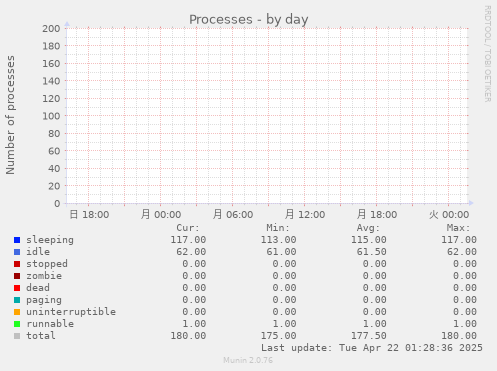497x371 pixels.
Task: Click the paging legend color swatch
Action: 17,300
